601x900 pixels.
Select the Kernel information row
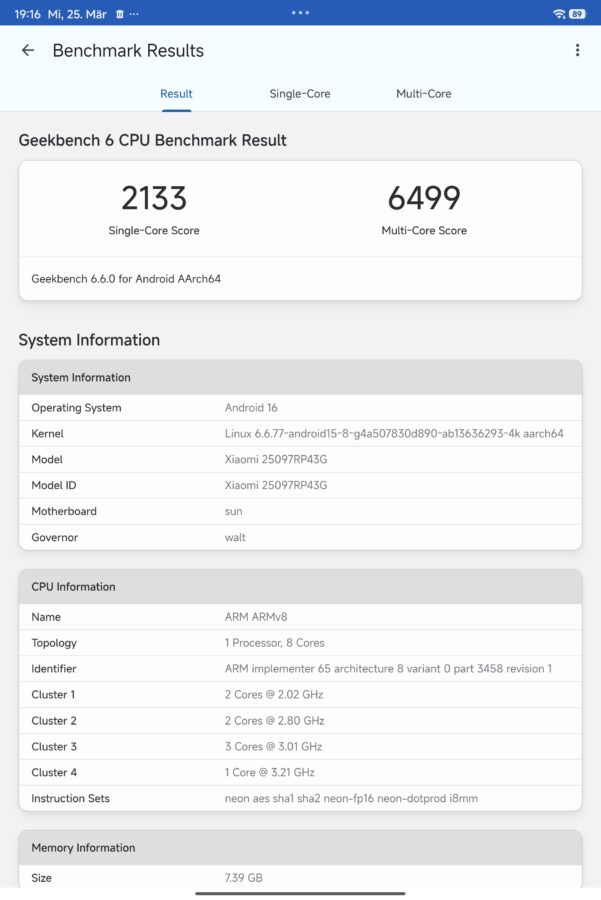click(x=300, y=433)
